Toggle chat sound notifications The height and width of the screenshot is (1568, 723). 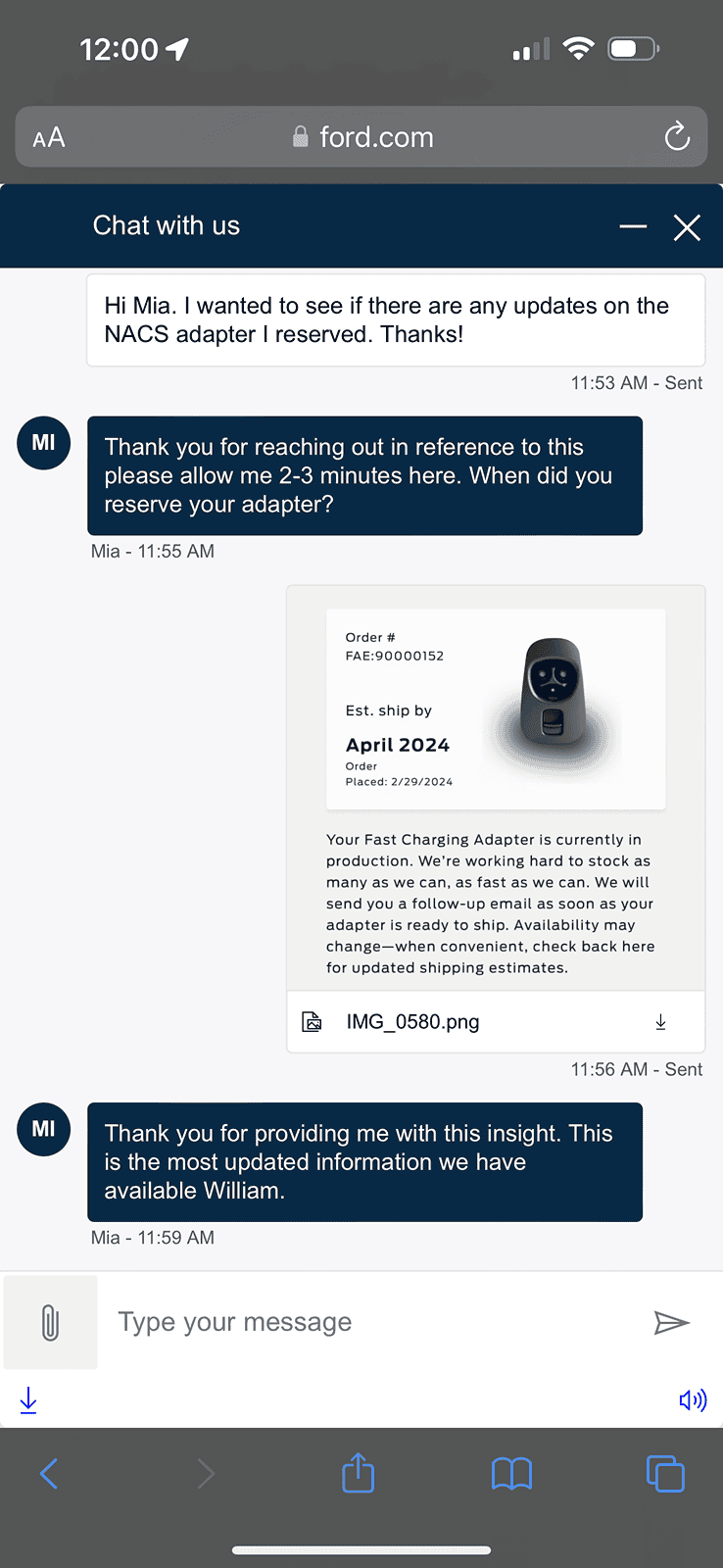(693, 1400)
